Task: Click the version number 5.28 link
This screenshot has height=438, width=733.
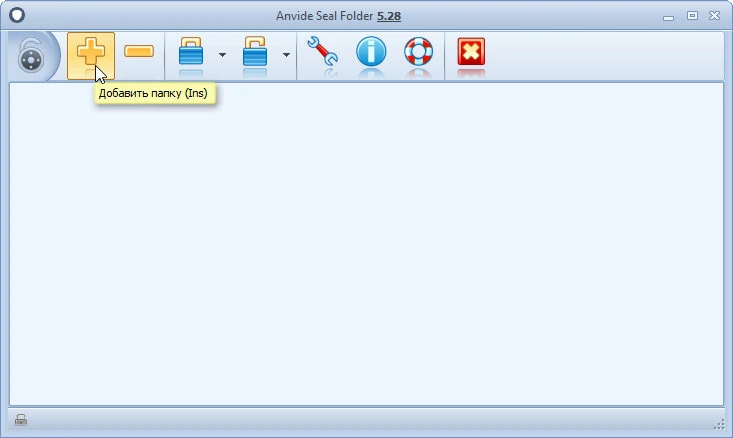Action: 389,16
